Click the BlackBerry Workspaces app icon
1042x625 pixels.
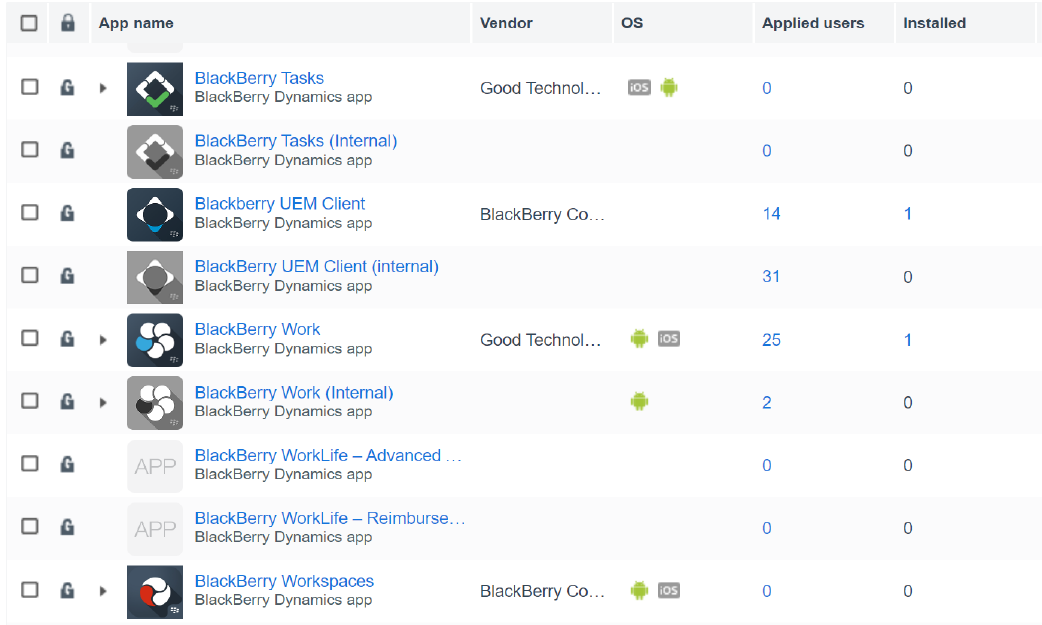point(155,592)
